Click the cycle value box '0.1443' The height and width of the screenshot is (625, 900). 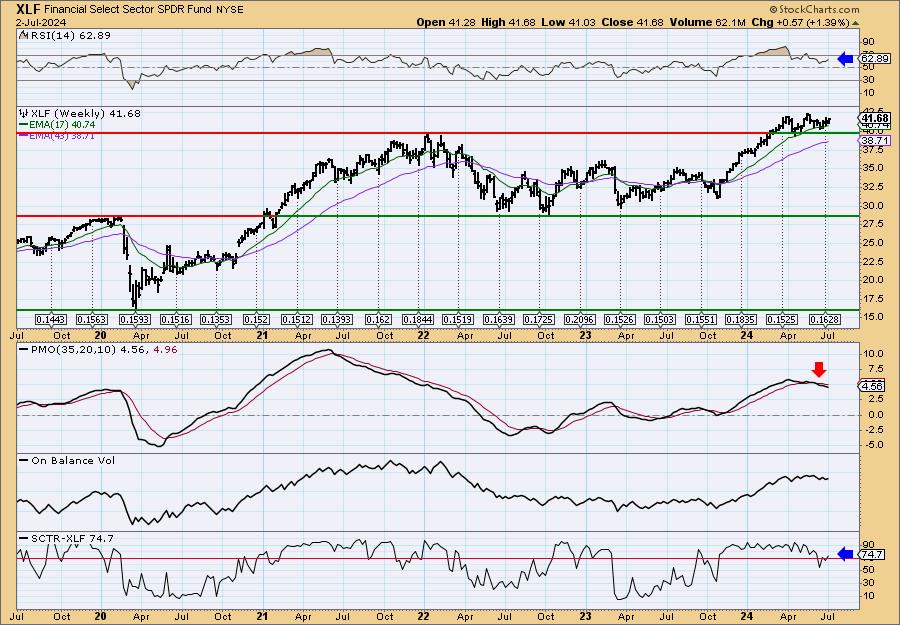point(51,319)
